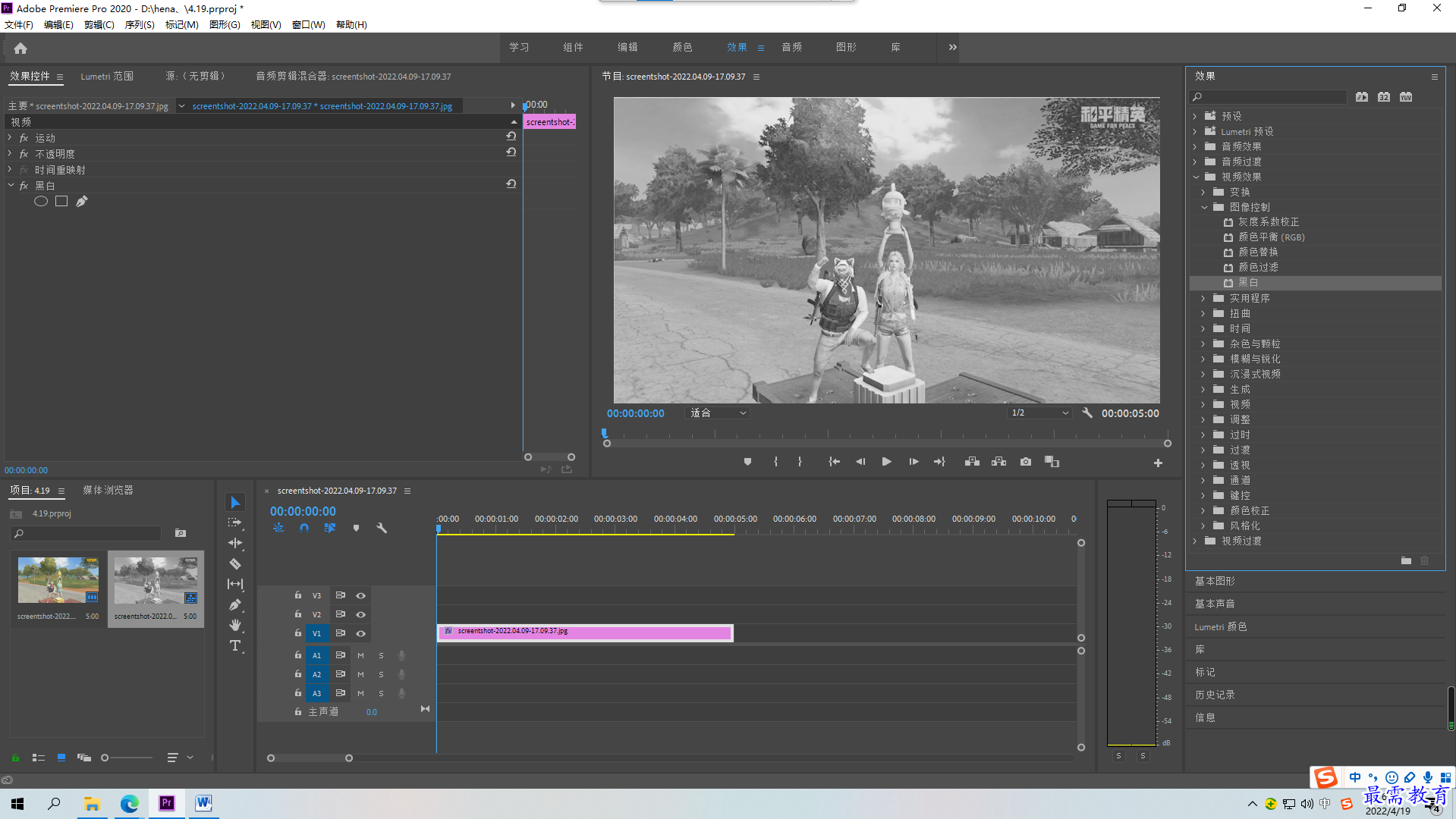Open program monitor settings wrench
This screenshot has height=819, width=1456.
click(x=1087, y=413)
